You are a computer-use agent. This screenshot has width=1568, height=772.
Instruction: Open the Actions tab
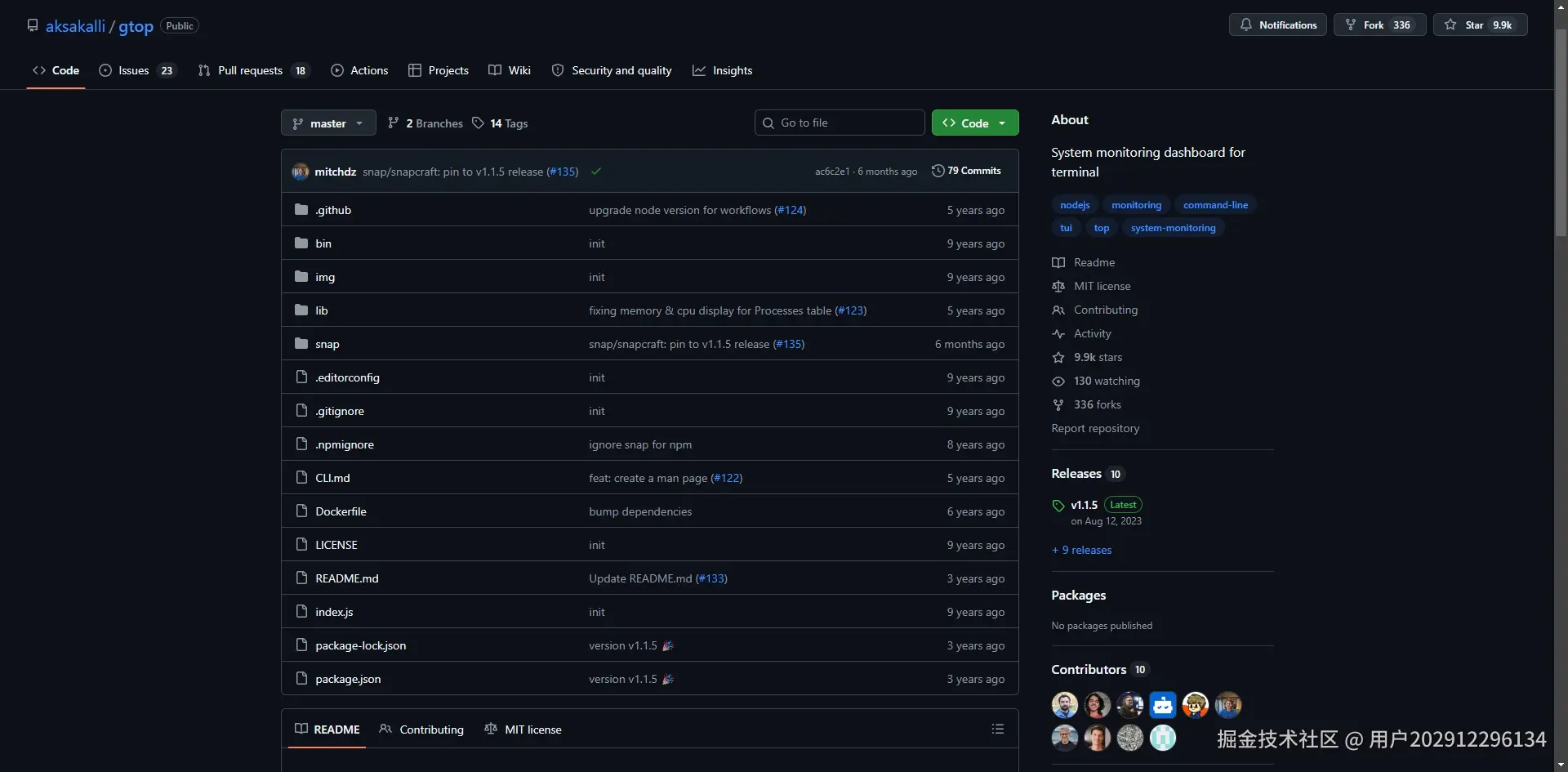point(359,70)
